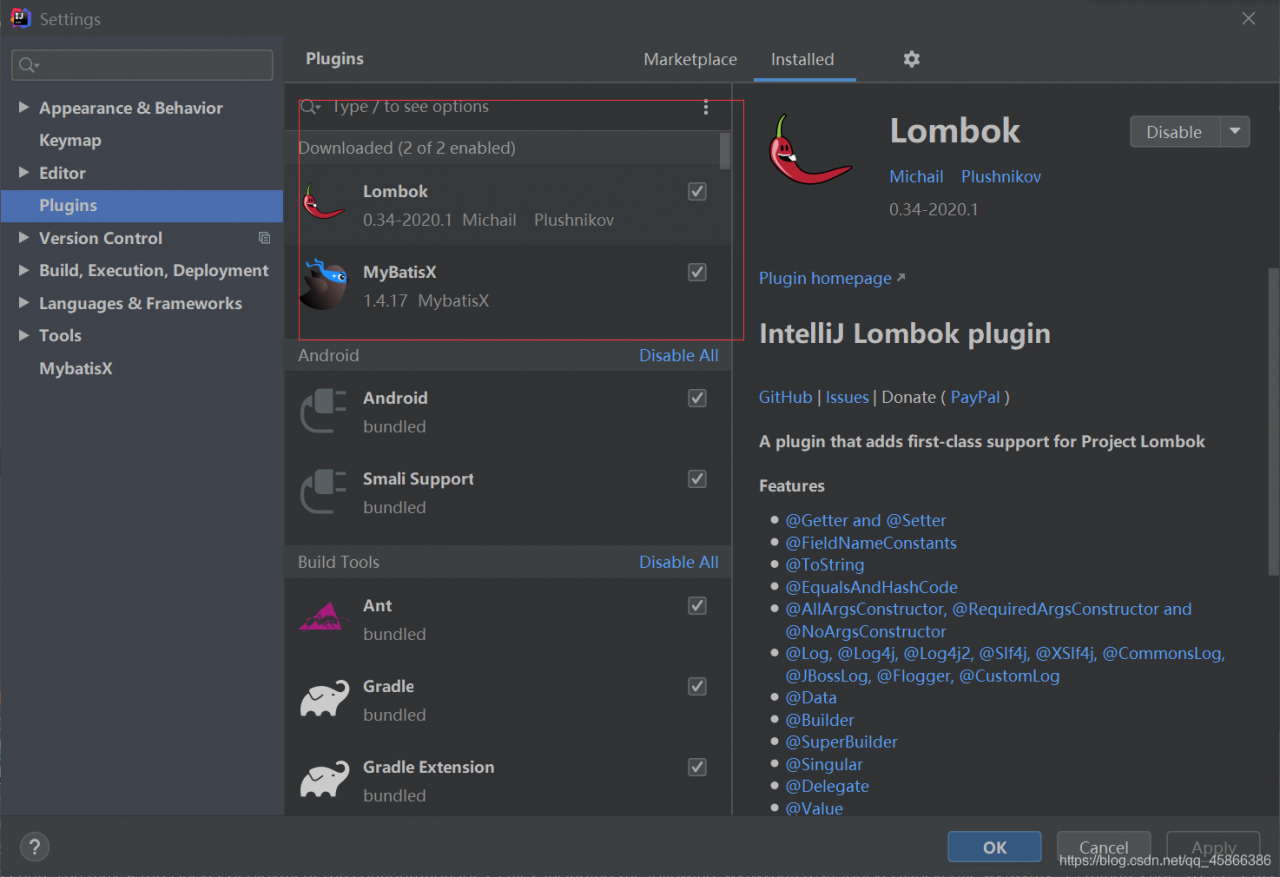Click the Gradle elephant icon
The image size is (1280, 877).
[324, 699]
